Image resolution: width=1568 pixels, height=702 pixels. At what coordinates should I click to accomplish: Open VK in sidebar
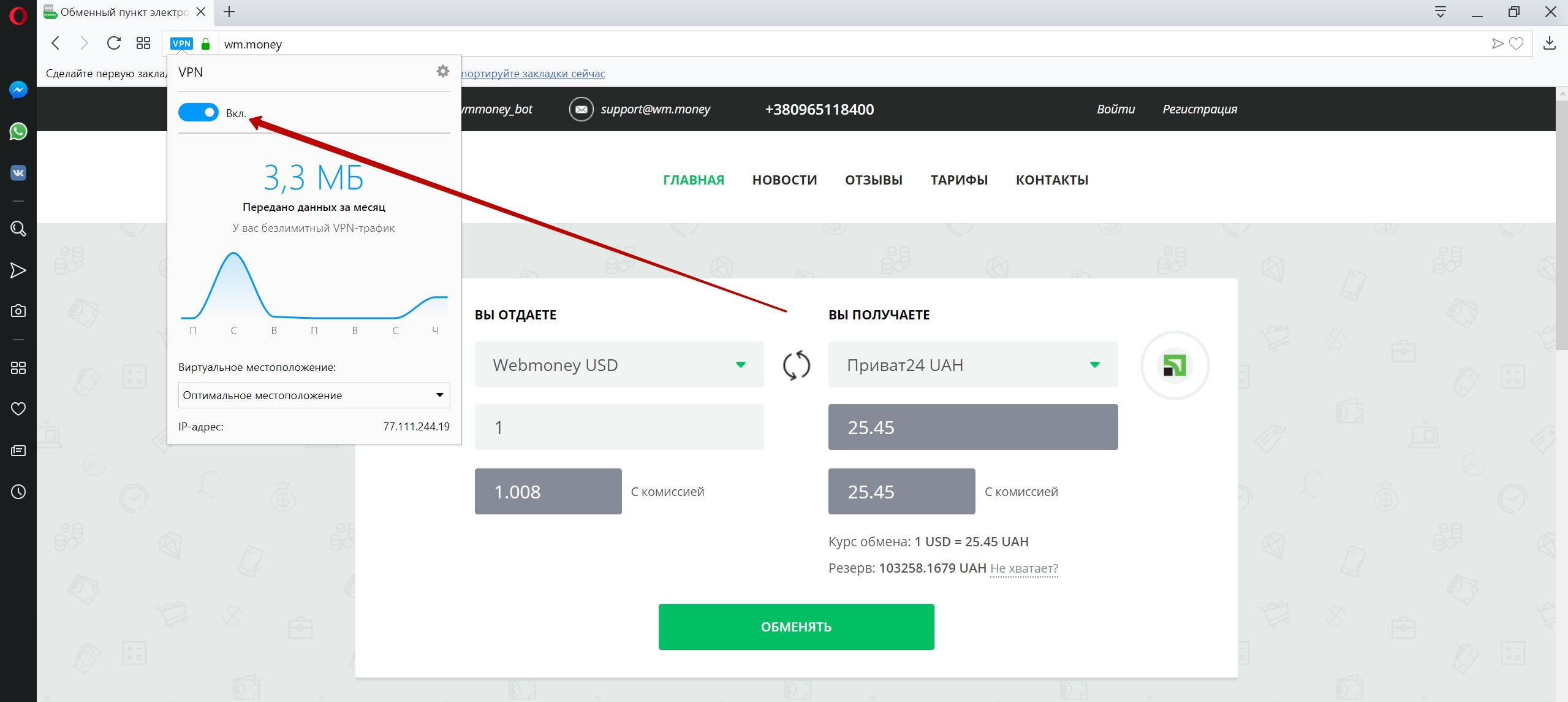coord(18,173)
